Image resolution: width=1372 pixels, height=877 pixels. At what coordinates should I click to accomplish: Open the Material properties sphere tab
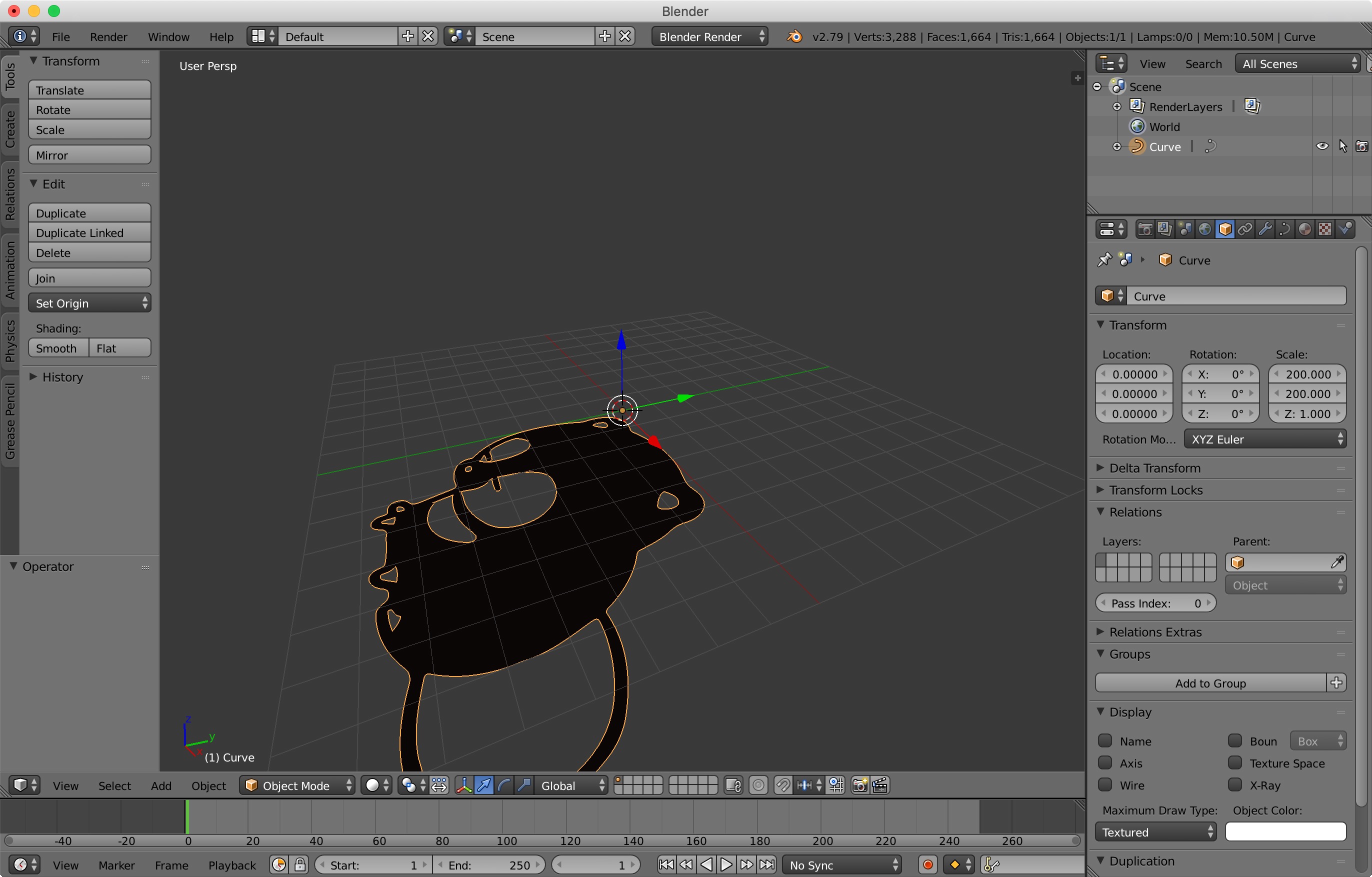1305,229
